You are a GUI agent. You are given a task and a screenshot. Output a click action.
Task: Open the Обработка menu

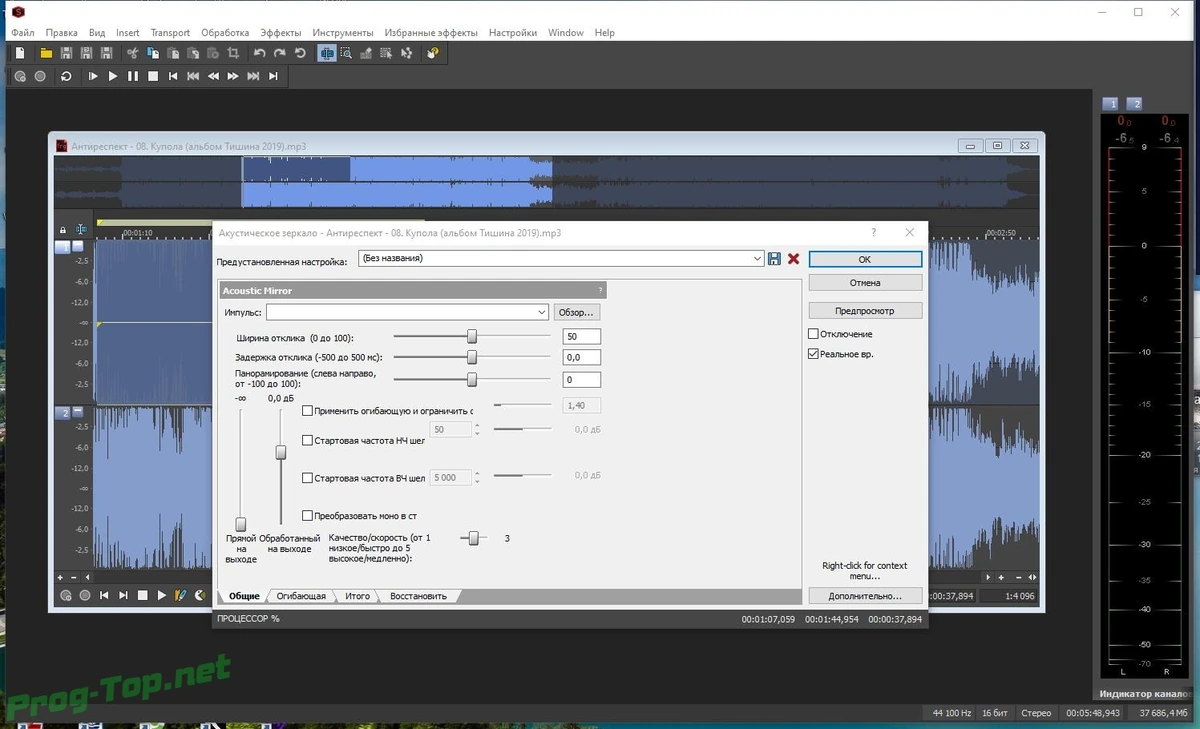[x=225, y=32]
